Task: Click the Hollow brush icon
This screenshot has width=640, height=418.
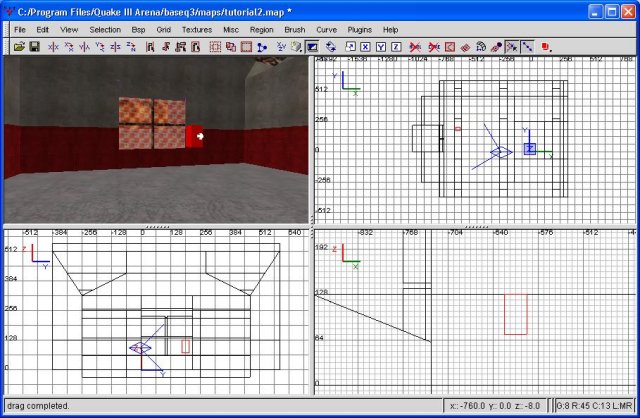Action: point(246,47)
